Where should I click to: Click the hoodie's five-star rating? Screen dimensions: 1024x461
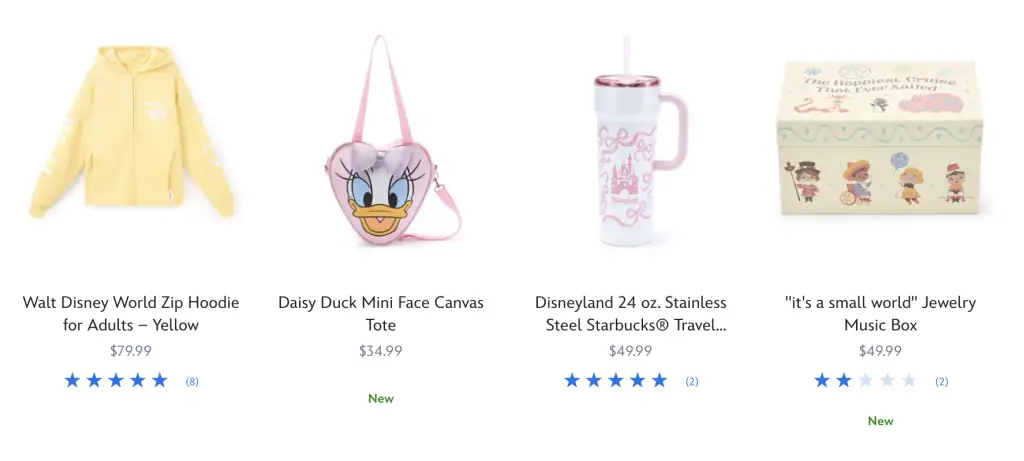click(116, 380)
